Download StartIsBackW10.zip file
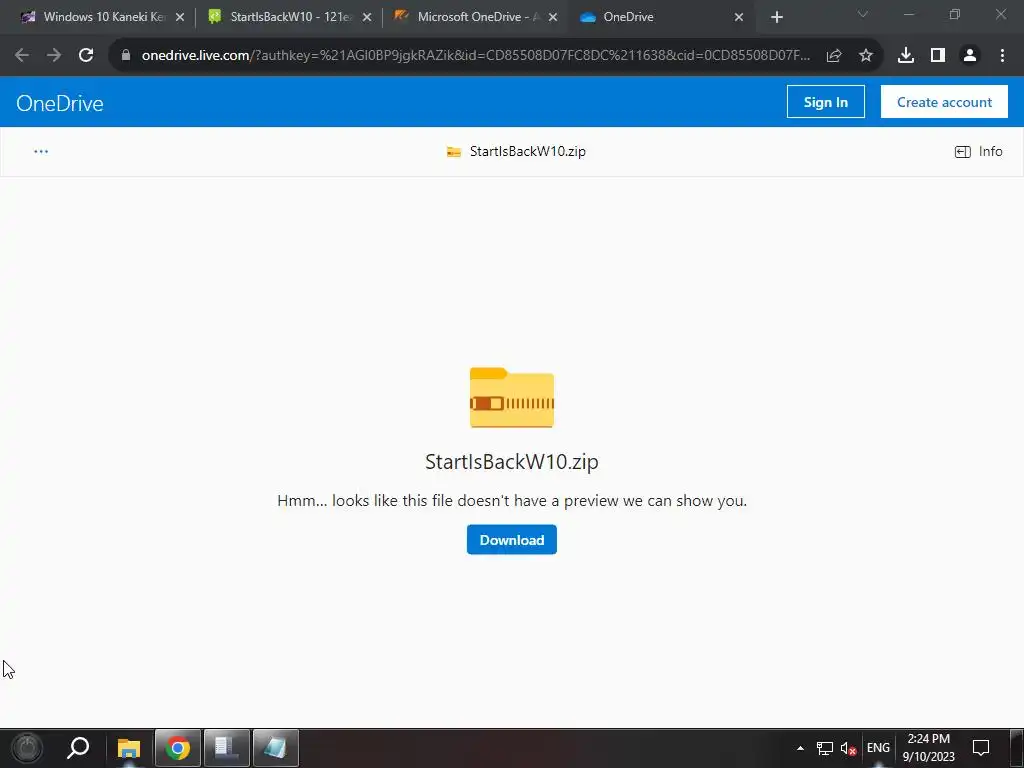 click(x=512, y=539)
